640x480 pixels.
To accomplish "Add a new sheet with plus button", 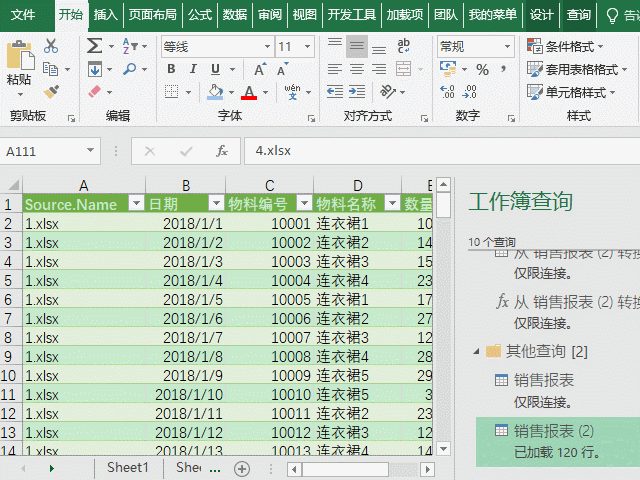I will (x=241, y=468).
